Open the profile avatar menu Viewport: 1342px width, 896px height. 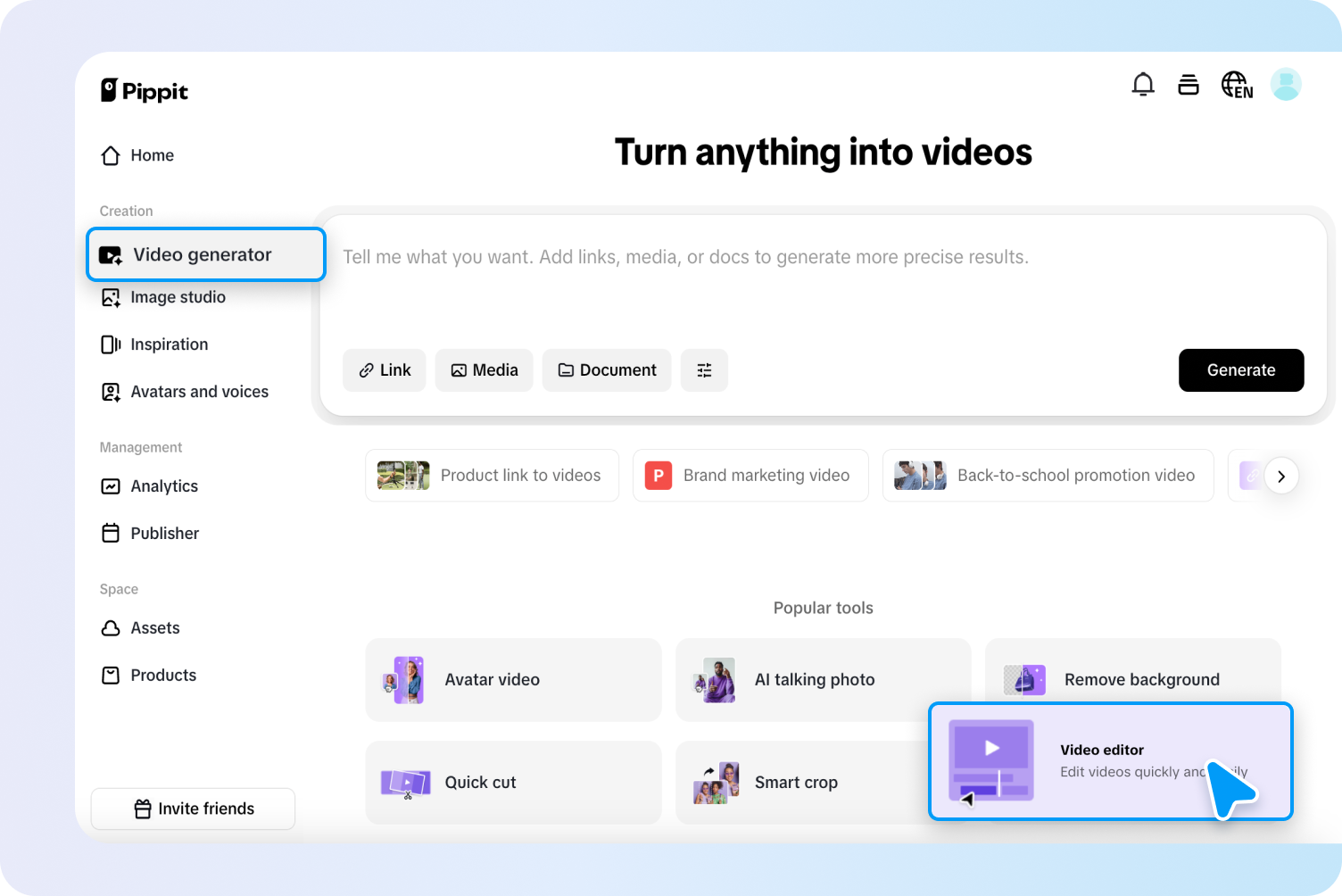[1286, 83]
